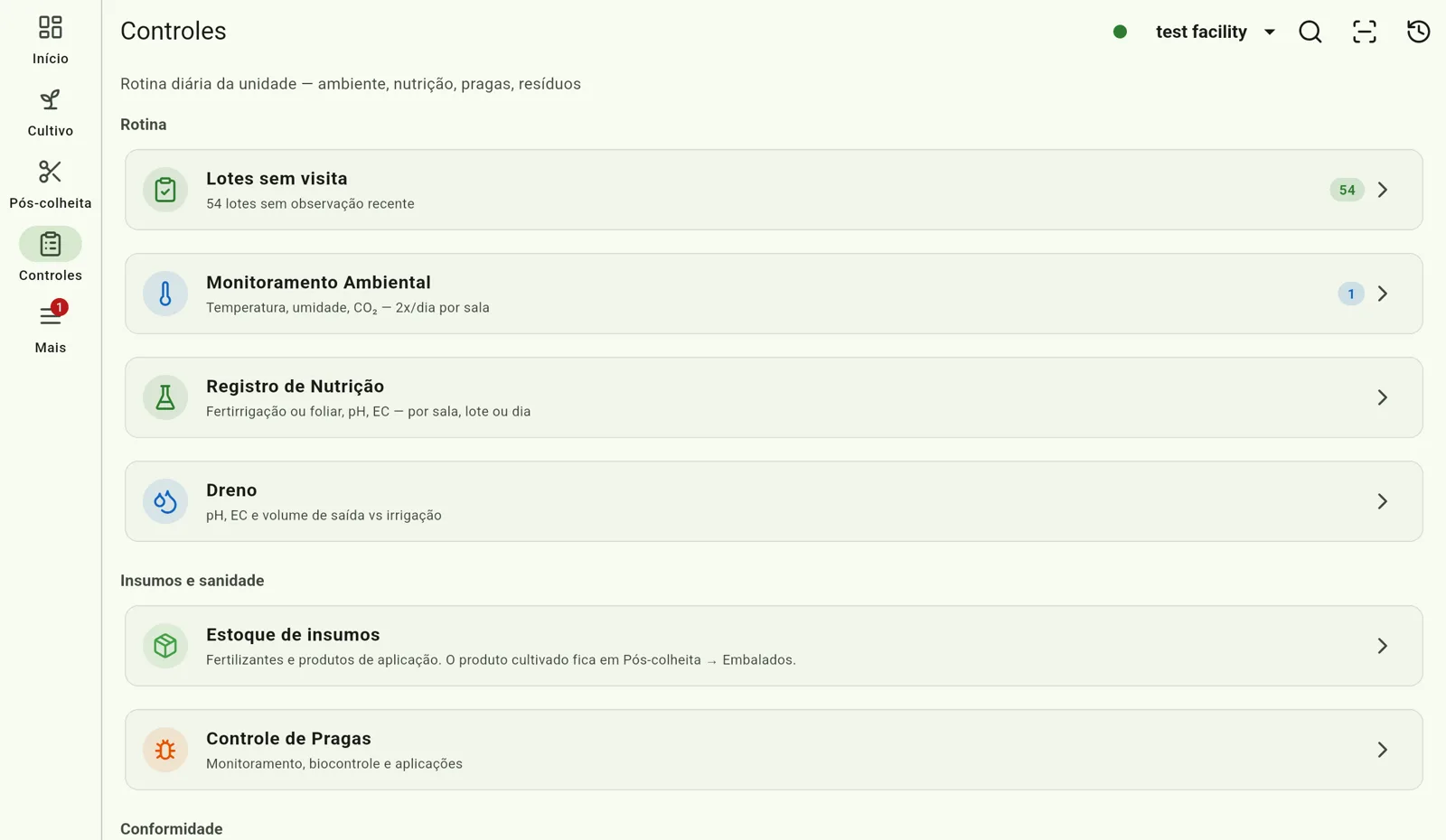The height and width of the screenshot is (840, 1446).
Task: Expand Controle de Pragas chevron
Action: 1383,750
